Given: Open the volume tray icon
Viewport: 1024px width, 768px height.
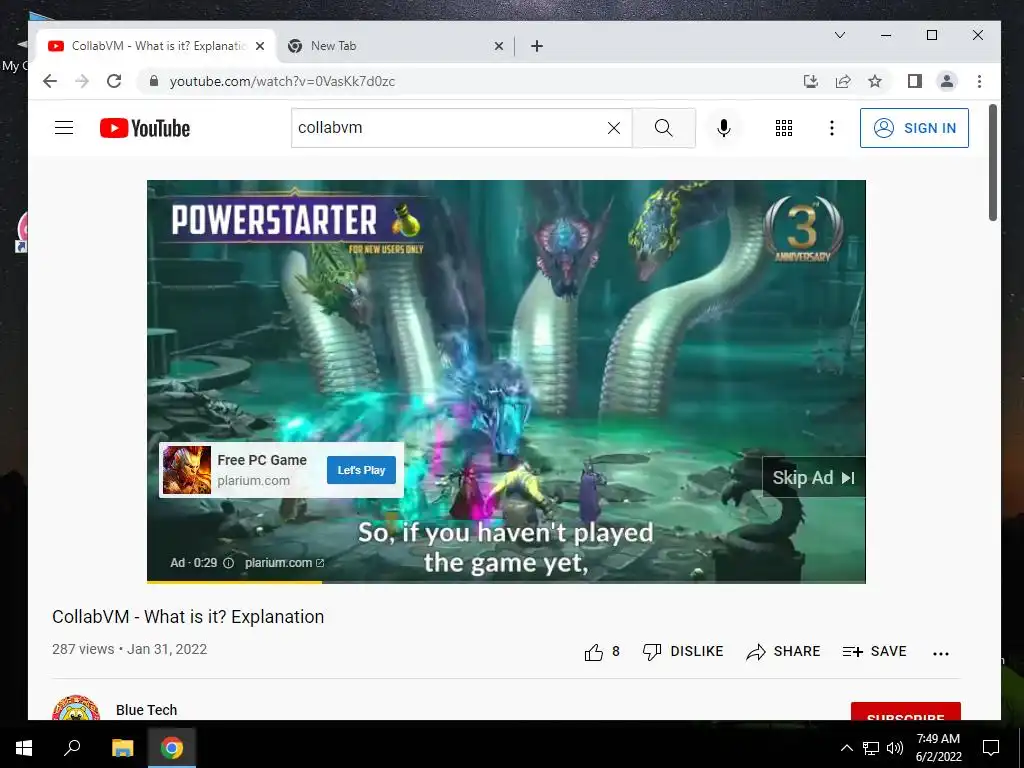Looking at the screenshot, I should 895,748.
